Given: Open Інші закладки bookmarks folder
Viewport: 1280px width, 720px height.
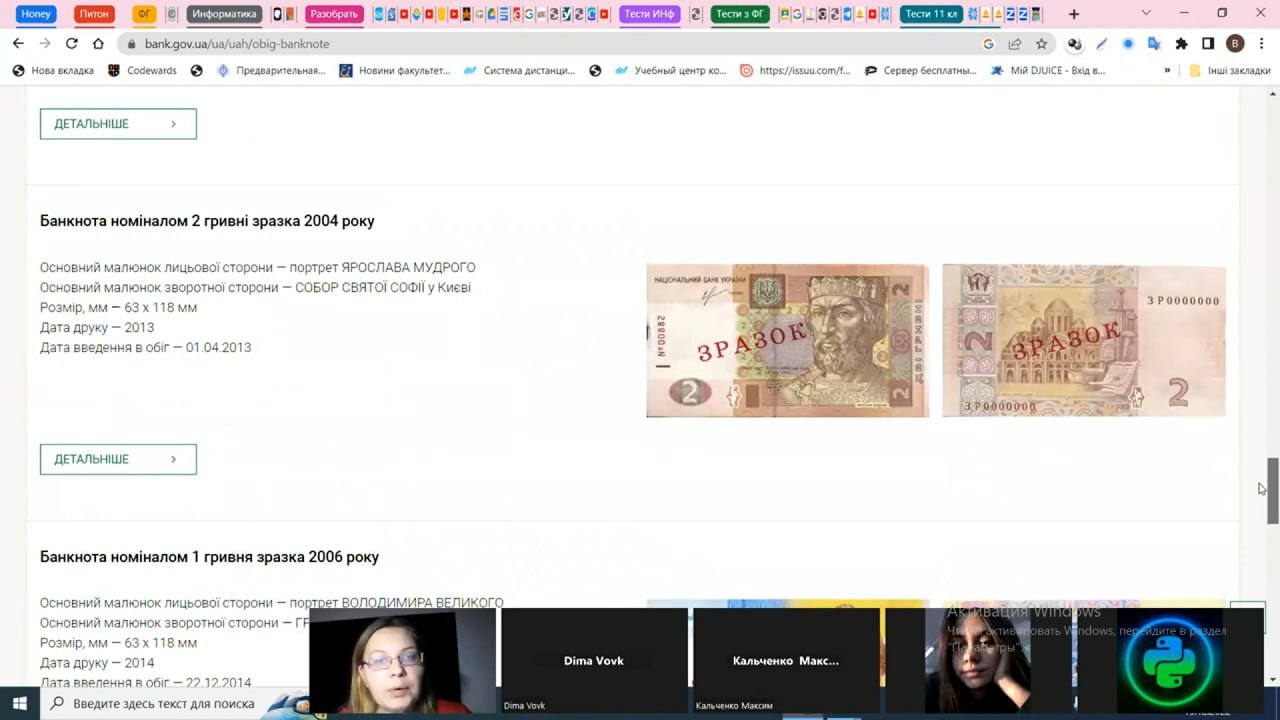Looking at the screenshot, I should [1229, 71].
